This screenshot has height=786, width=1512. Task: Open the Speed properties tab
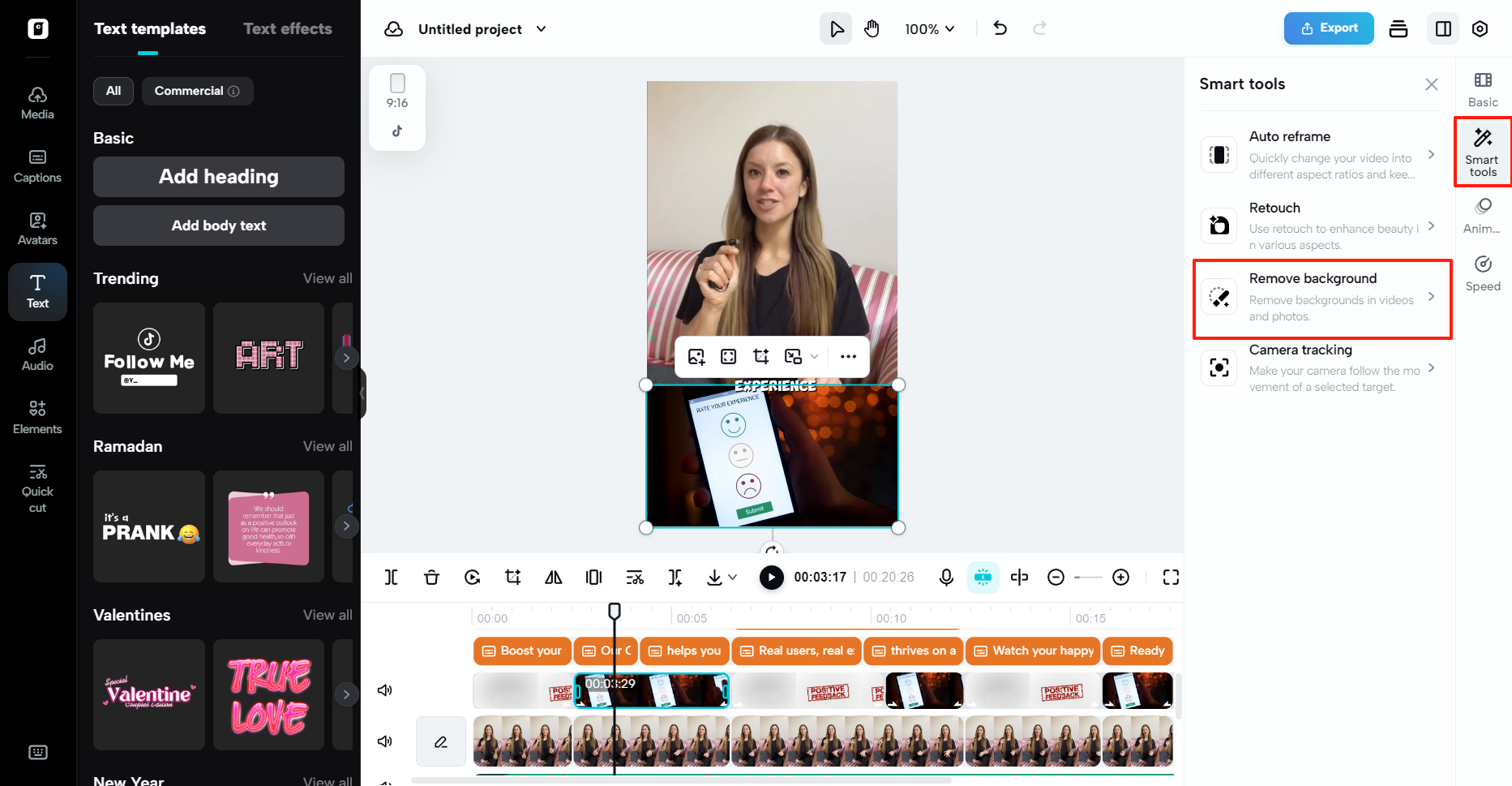pos(1483,273)
